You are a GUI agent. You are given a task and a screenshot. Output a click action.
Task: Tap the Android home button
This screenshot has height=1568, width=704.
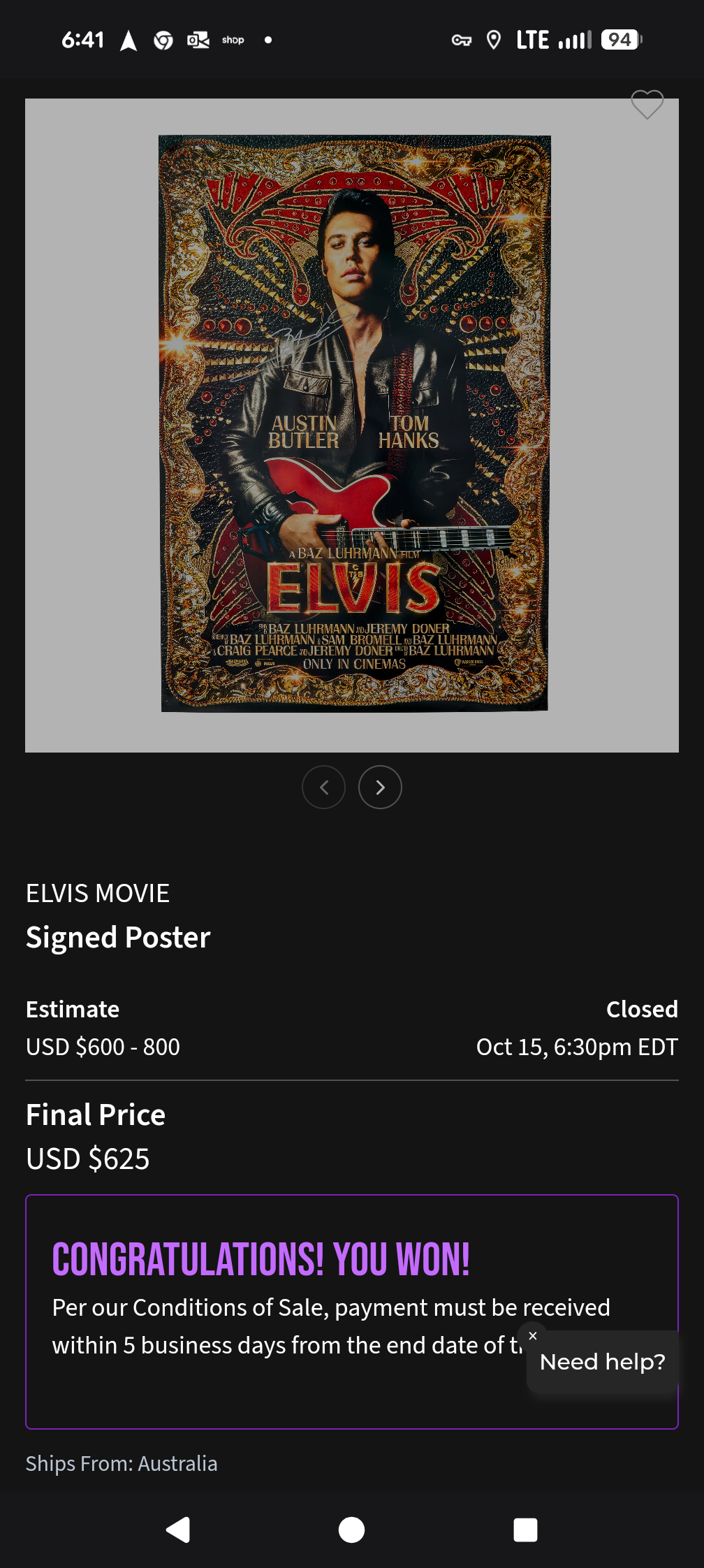(352, 1530)
